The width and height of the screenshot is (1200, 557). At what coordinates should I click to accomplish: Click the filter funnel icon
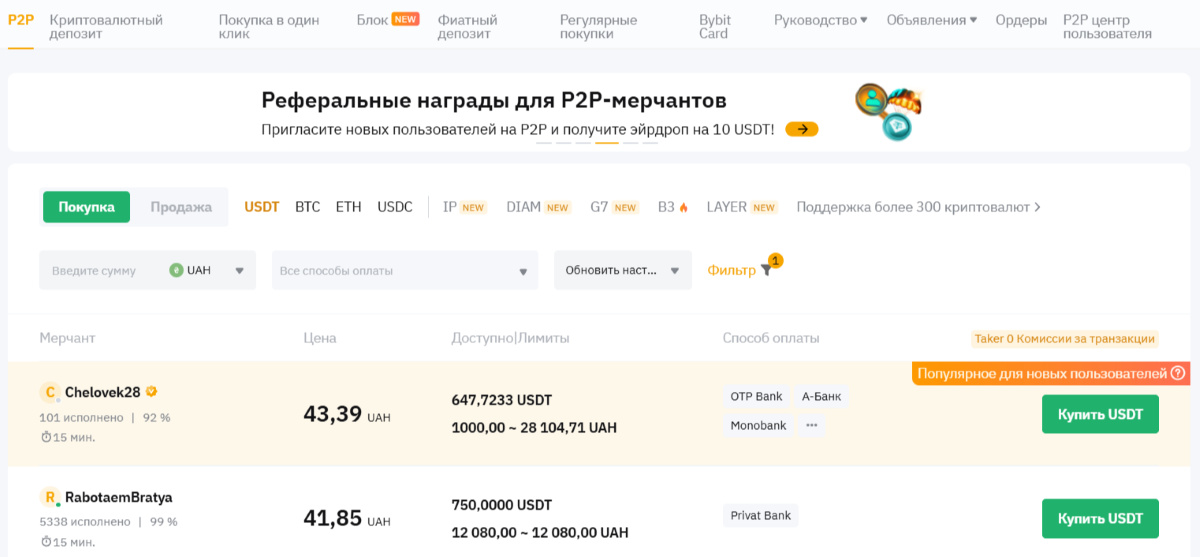point(766,270)
